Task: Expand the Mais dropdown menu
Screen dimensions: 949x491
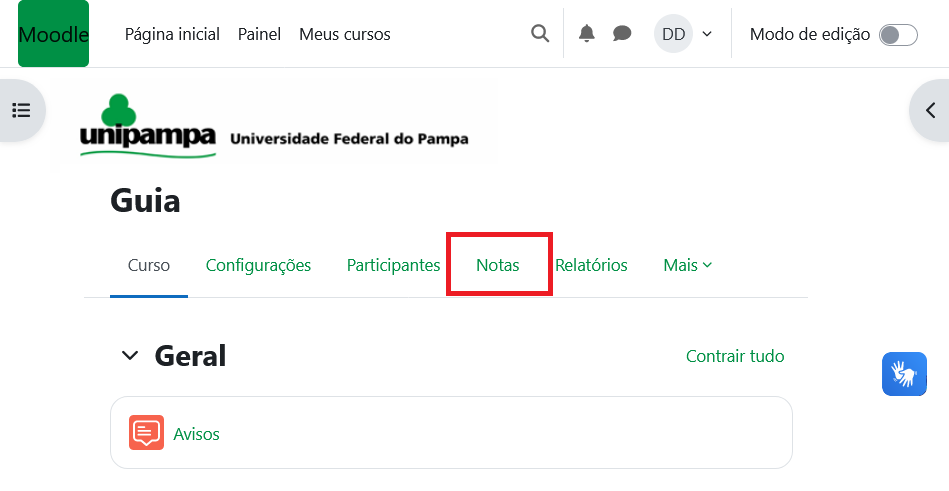Action: [x=688, y=265]
